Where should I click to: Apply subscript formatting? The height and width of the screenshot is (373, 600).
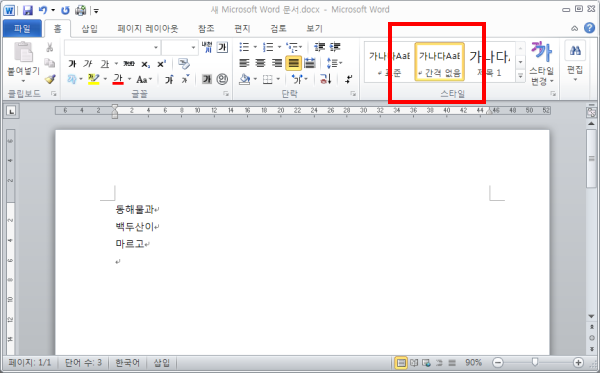(x=145, y=64)
